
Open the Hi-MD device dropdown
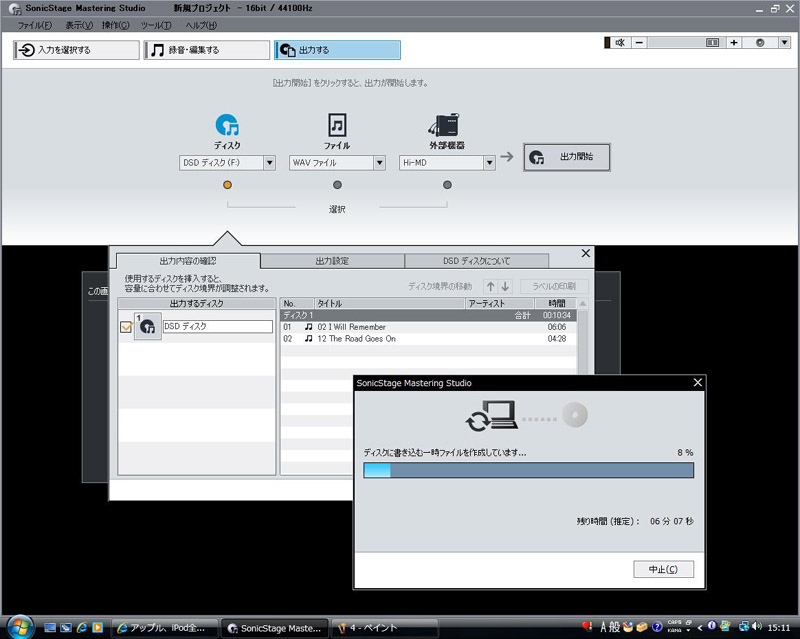[x=447, y=162]
